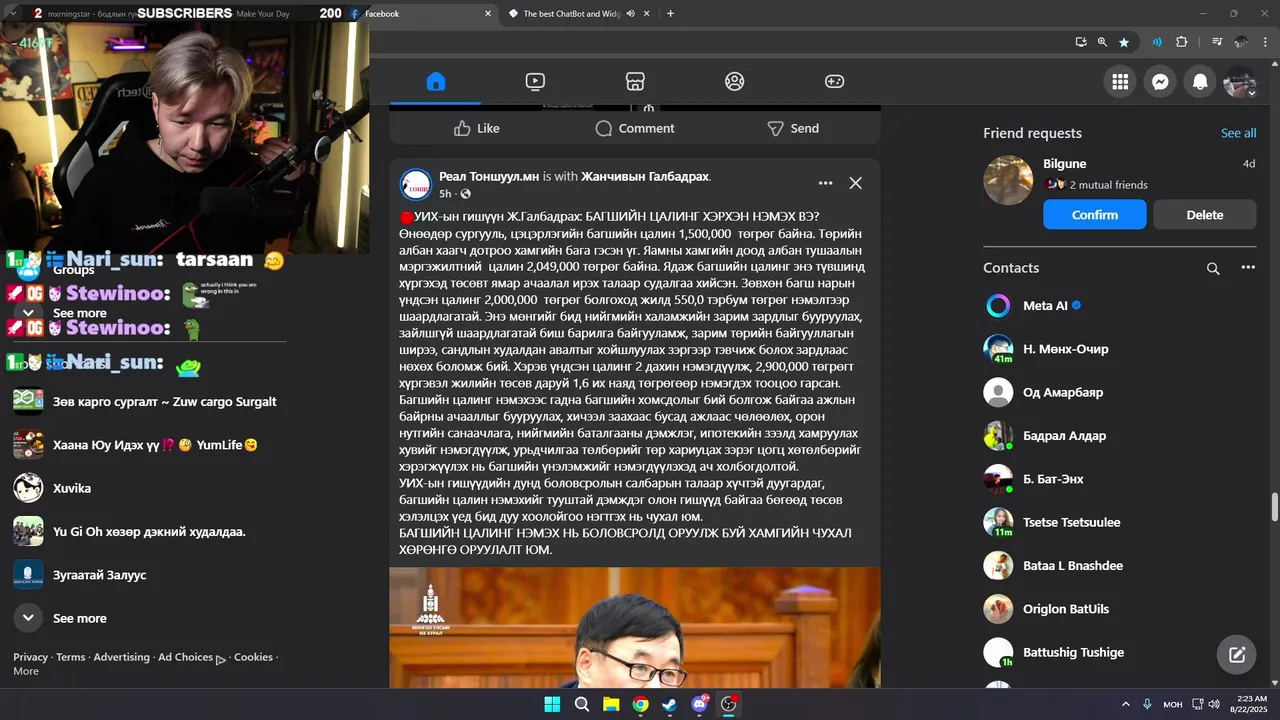Close the Facebook browser tab

488,14
